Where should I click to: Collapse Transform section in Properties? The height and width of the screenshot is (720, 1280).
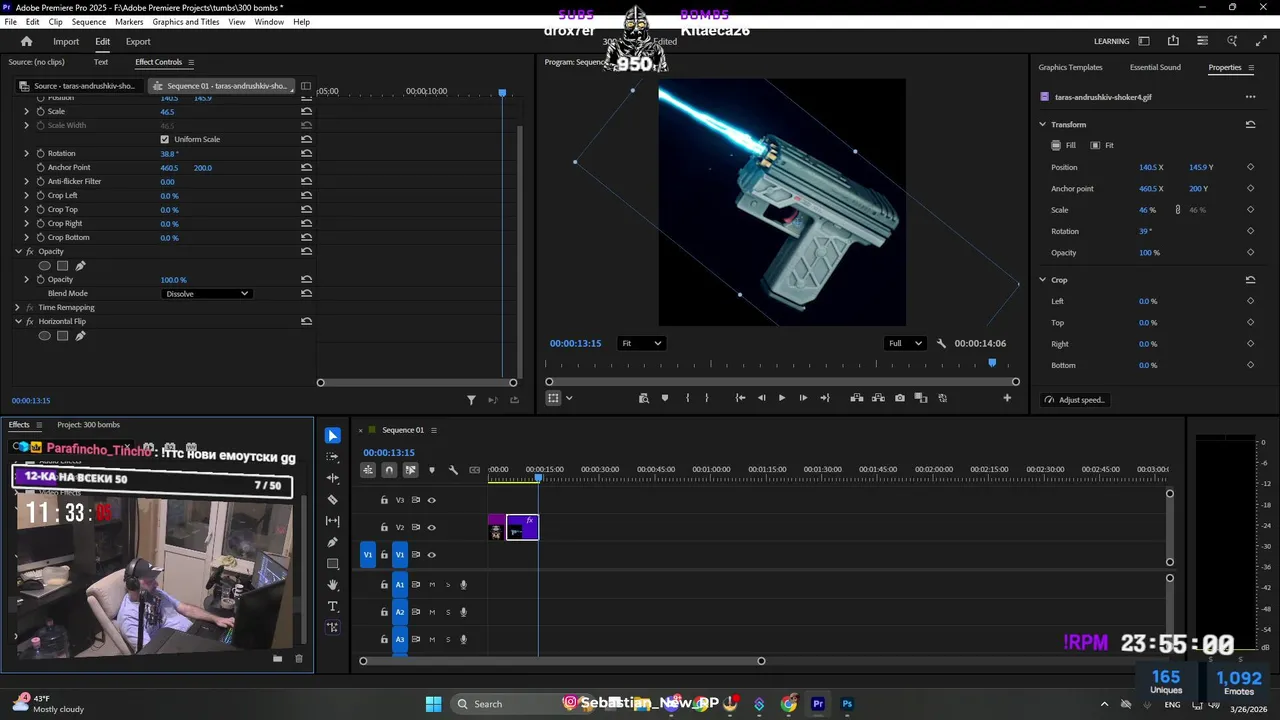pos(1042,125)
